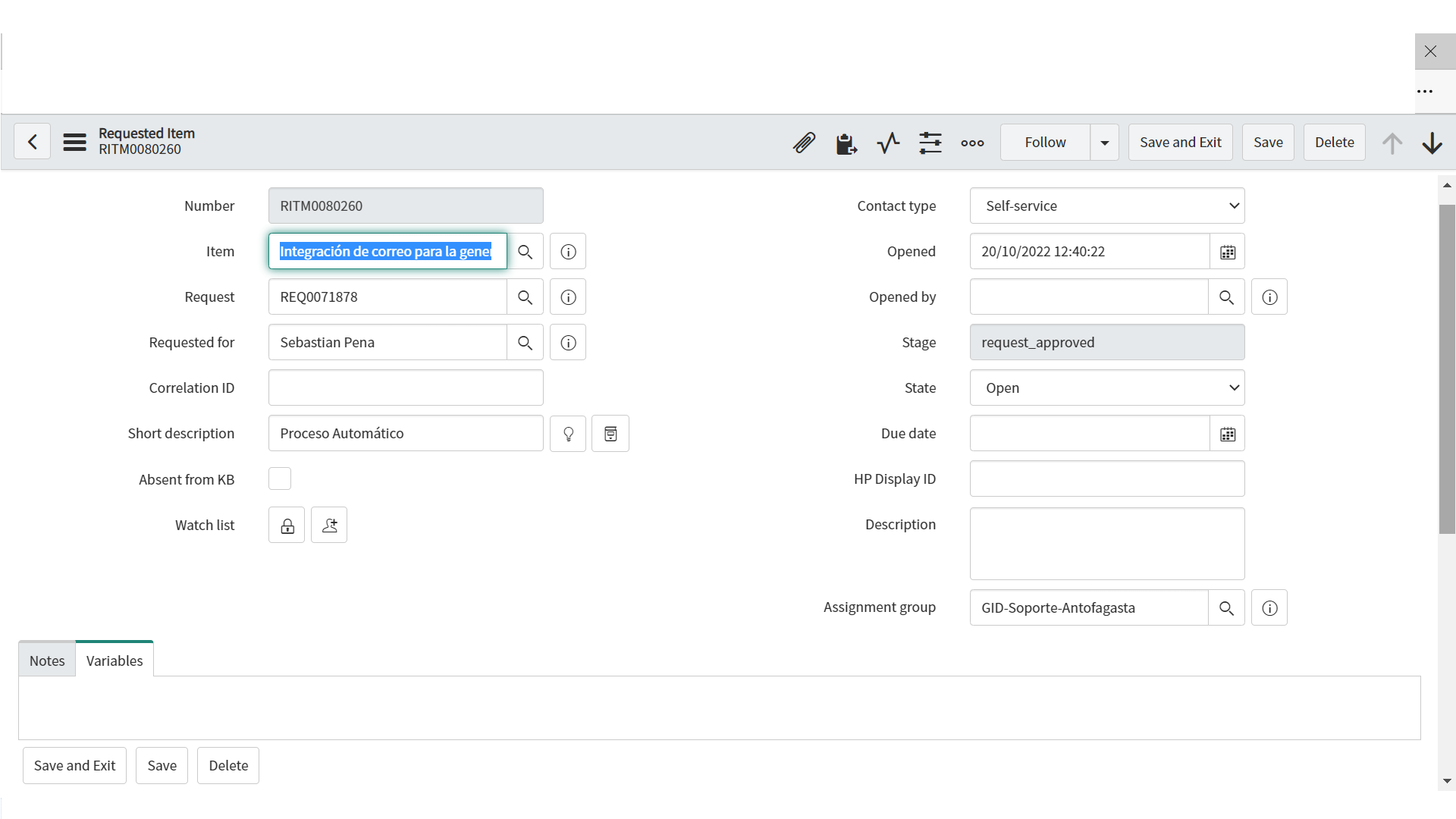Click Save and Exit in header

1180,143
